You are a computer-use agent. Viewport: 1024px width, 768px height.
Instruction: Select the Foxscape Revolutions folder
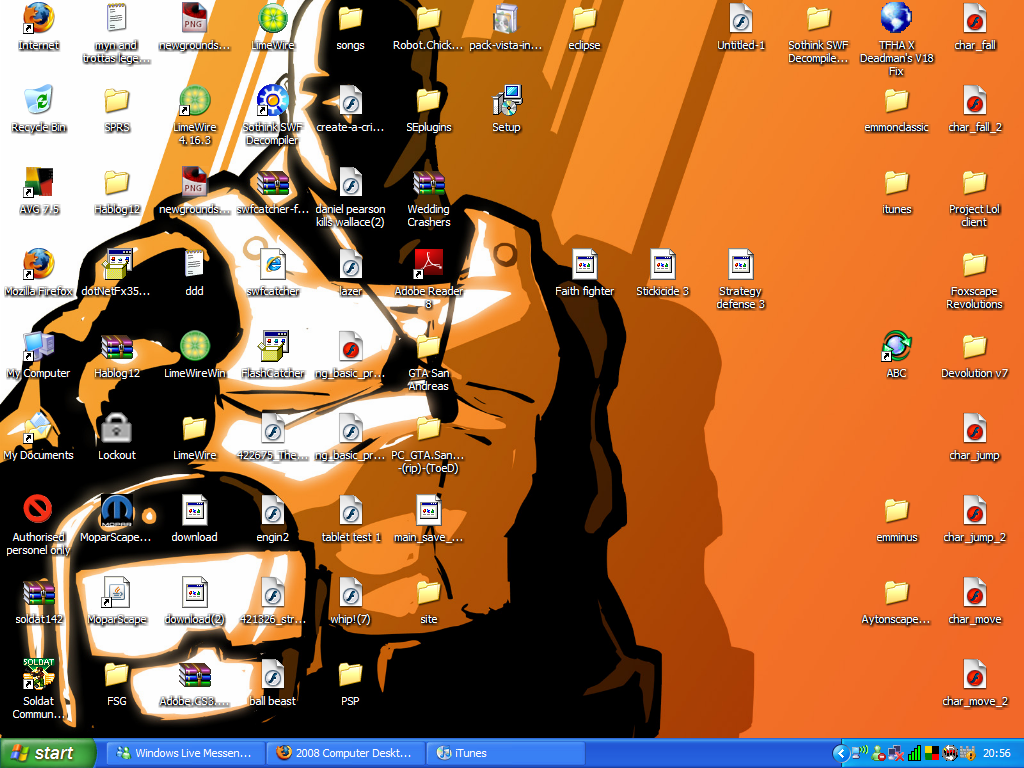pos(974,265)
